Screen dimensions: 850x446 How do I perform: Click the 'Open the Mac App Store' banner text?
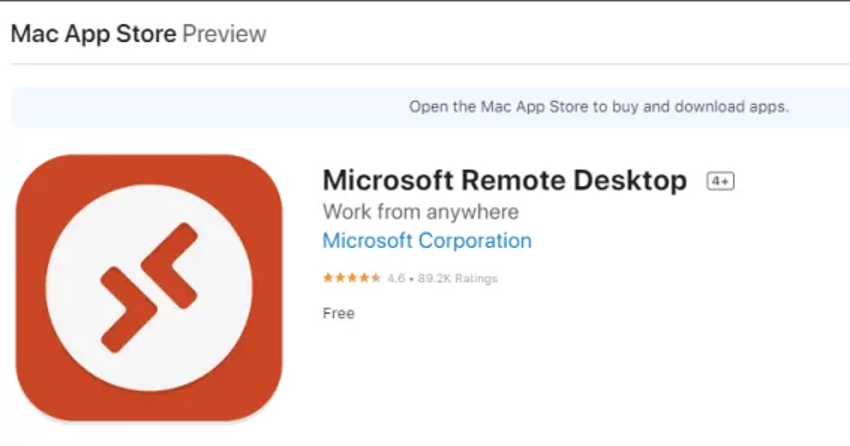(x=598, y=107)
